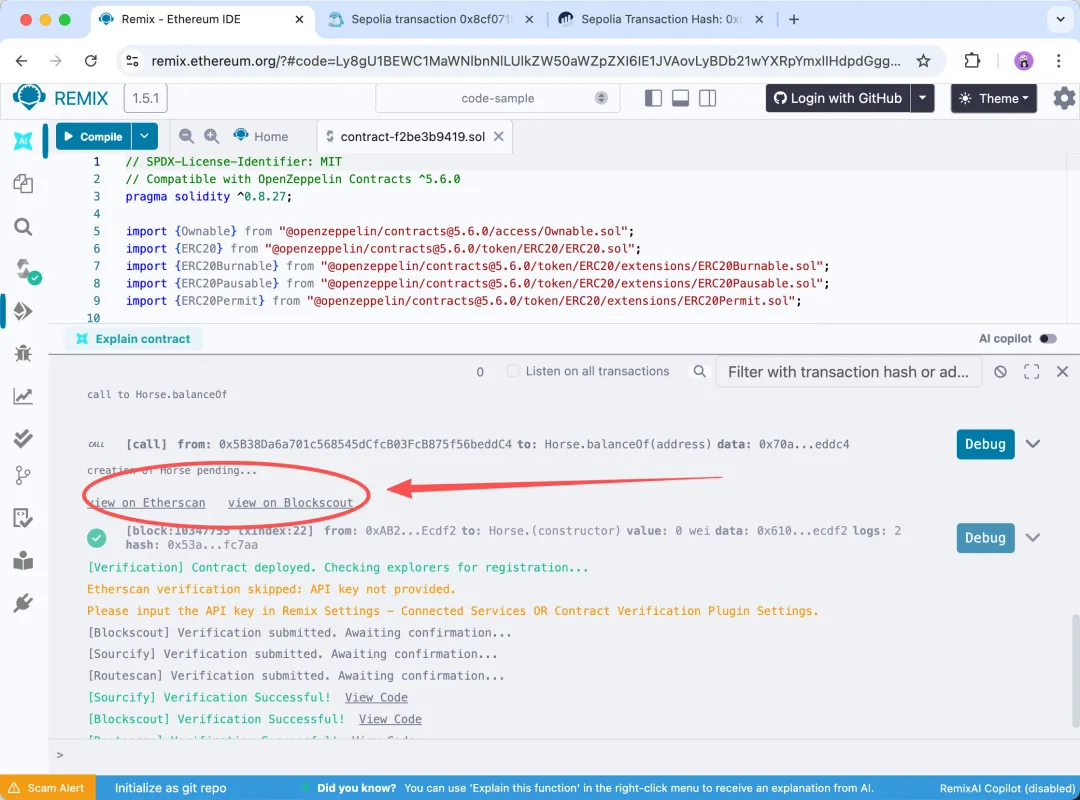Open the Compile options dropdown arrow
This screenshot has width=1080, height=800.
[145, 136]
